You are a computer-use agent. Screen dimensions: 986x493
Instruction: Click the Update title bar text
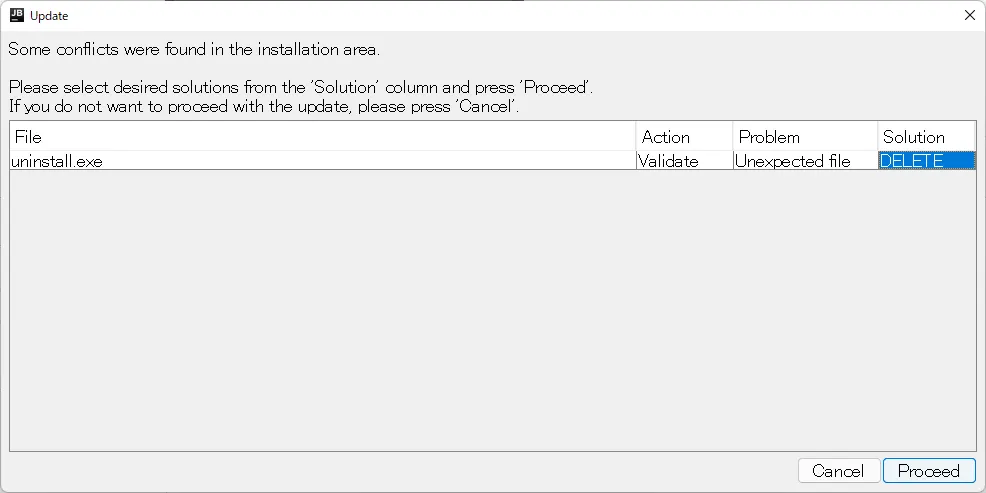[49, 16]
